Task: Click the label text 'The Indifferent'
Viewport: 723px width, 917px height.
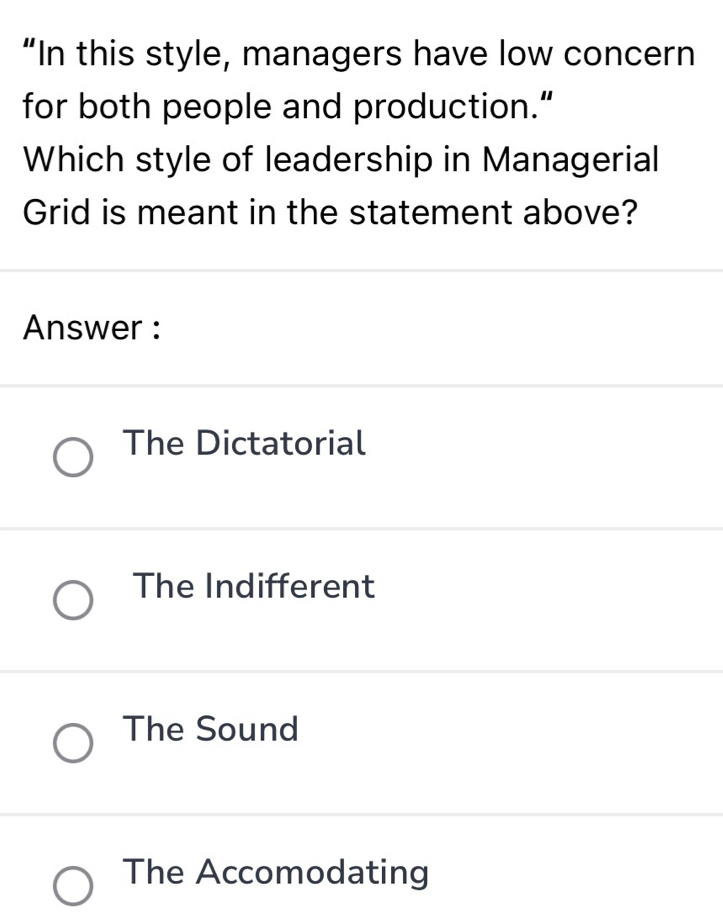Action: [x=254, y=586]
